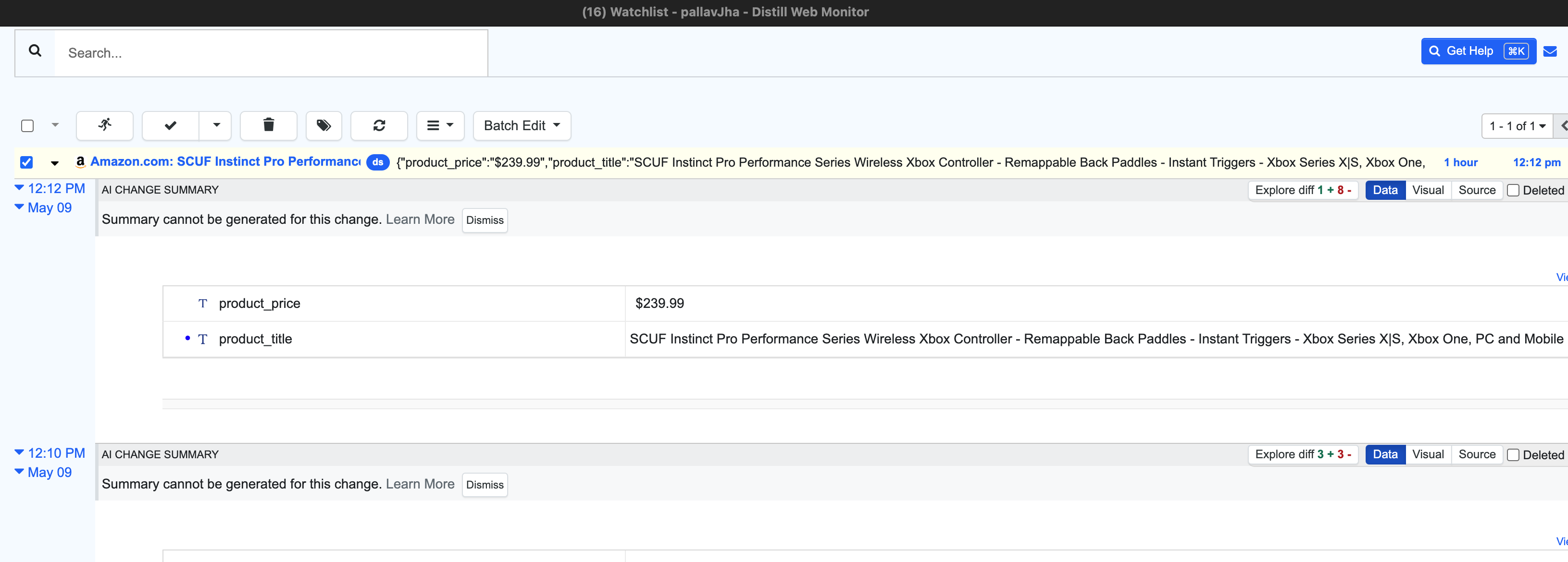Delete selected with trash icon

[x=268, y=125]
